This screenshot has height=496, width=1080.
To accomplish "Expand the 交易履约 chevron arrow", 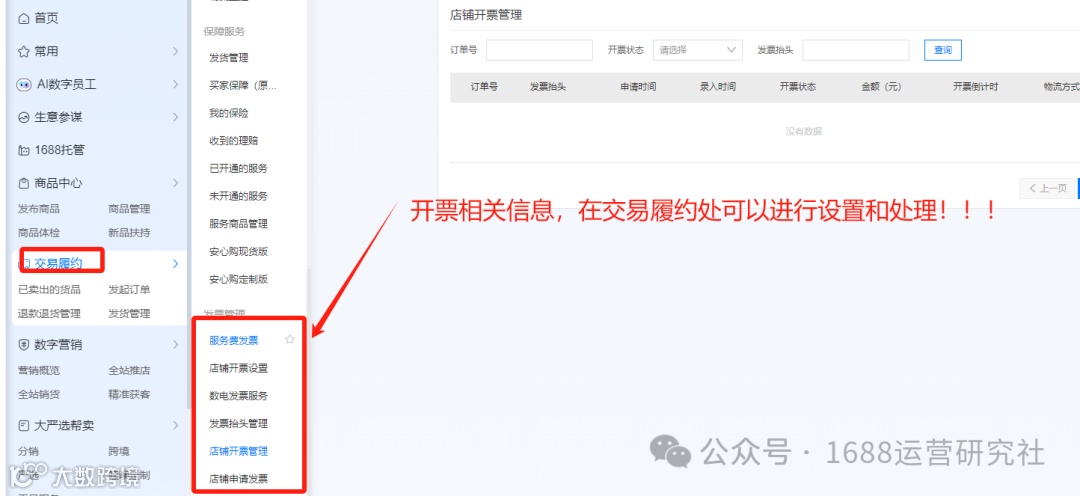I will (176, 264).
